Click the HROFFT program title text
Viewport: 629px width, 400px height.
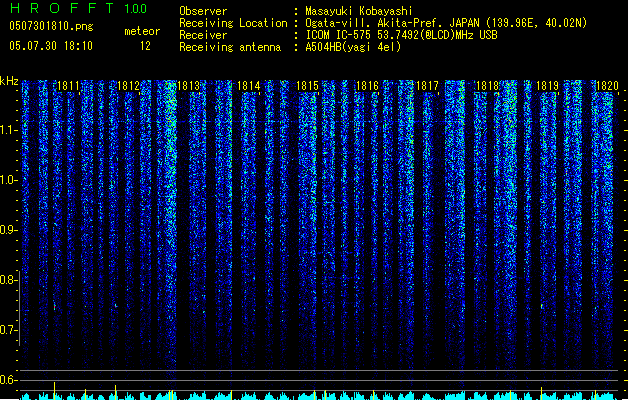coord(62,8)
